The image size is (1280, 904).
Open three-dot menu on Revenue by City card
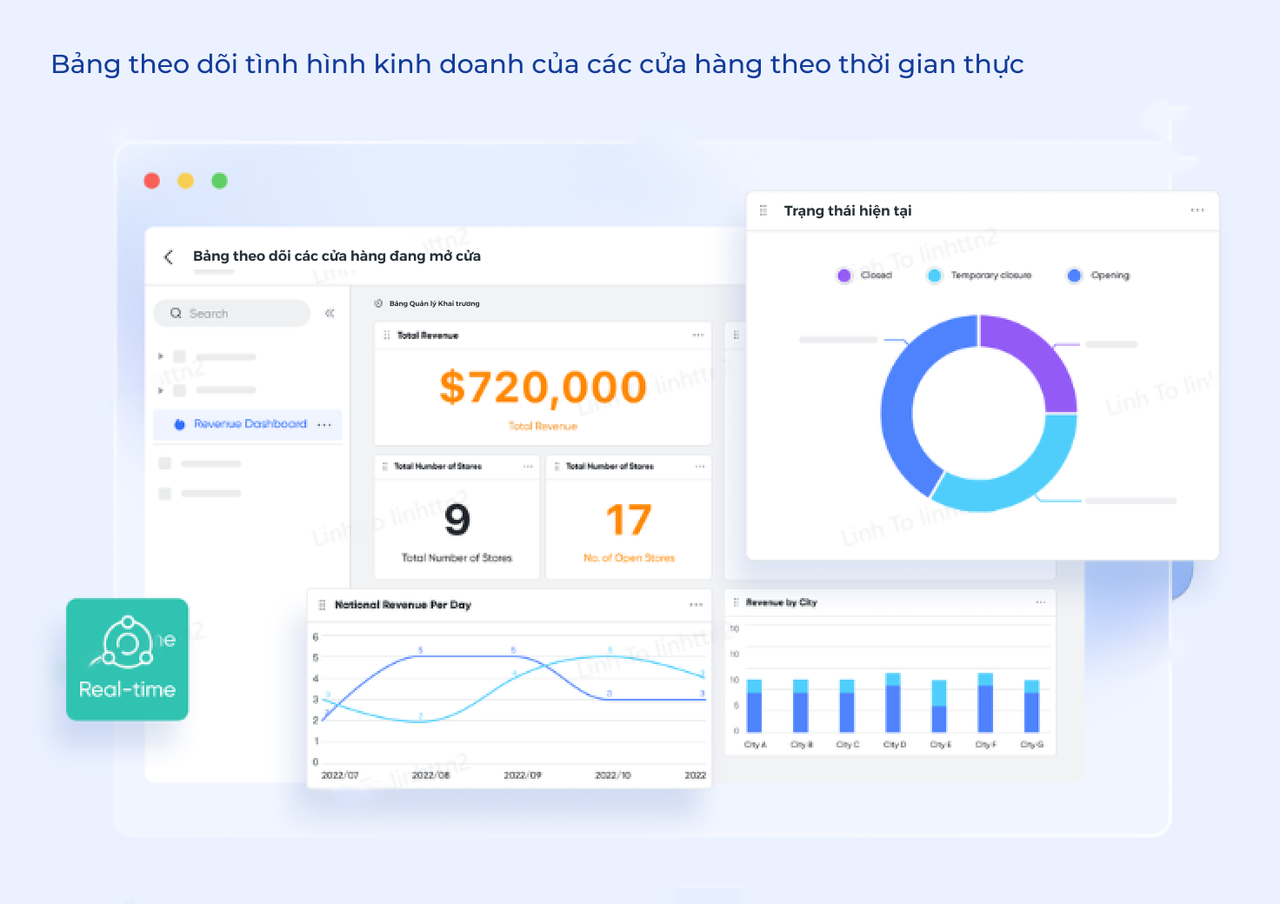(x=1041, y=602)
